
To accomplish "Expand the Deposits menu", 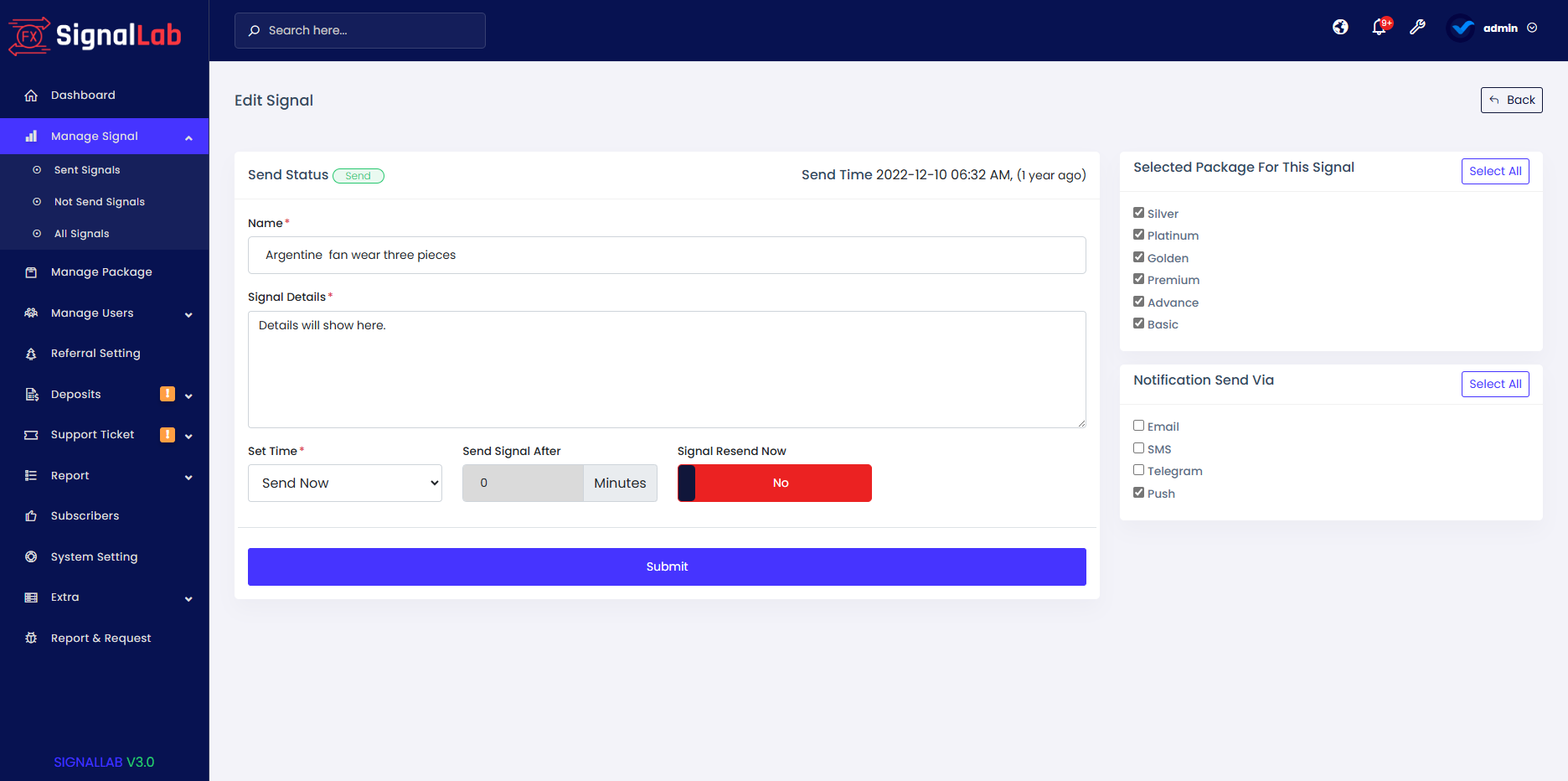I will tap(76, 394).
